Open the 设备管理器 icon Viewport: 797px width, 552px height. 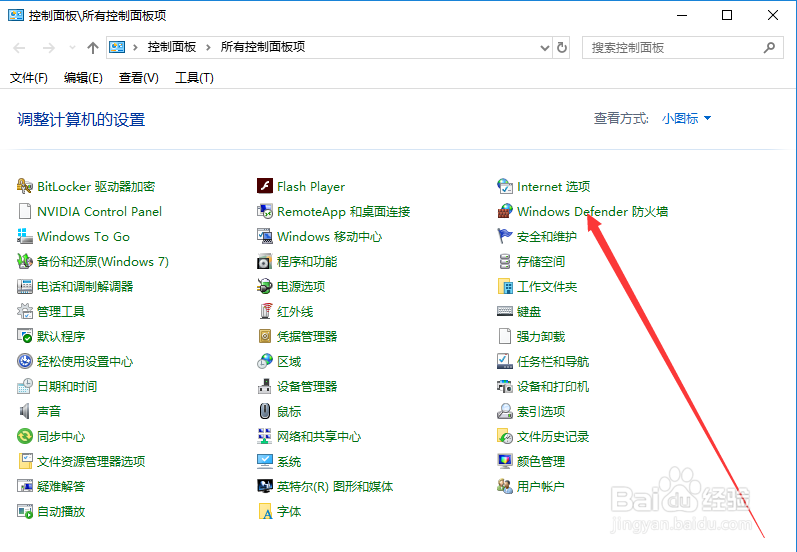(x=265, y=386)
